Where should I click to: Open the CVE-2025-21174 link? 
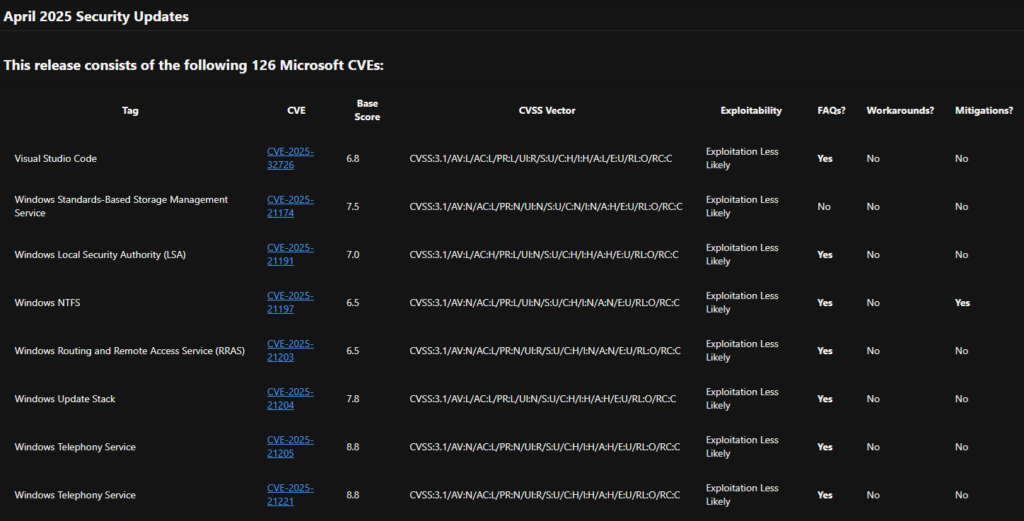tap(290, 206)
